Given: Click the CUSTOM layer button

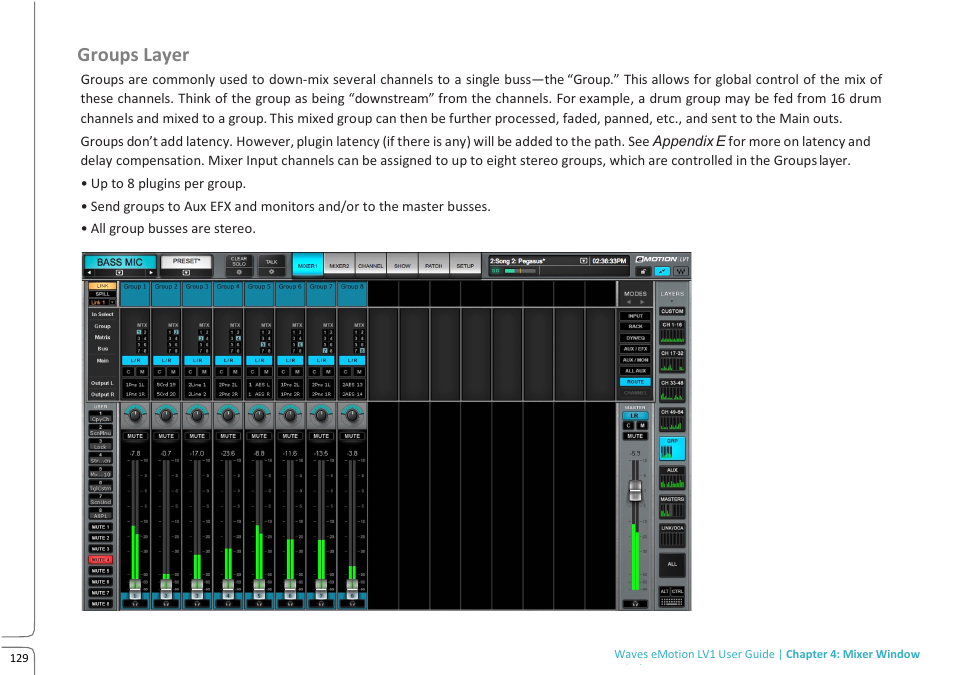Looking at the screenshot, I should coord(672,311).
